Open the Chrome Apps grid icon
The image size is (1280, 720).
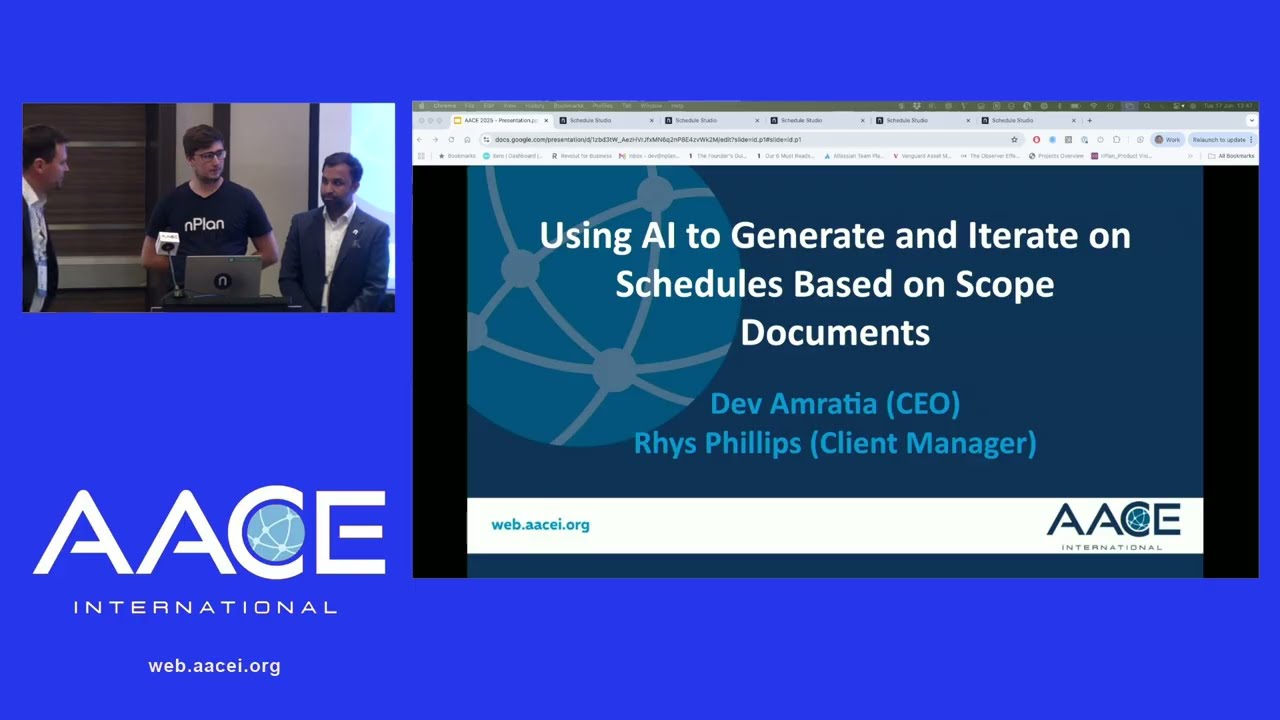pyautogui.click(x=421, y=156)
